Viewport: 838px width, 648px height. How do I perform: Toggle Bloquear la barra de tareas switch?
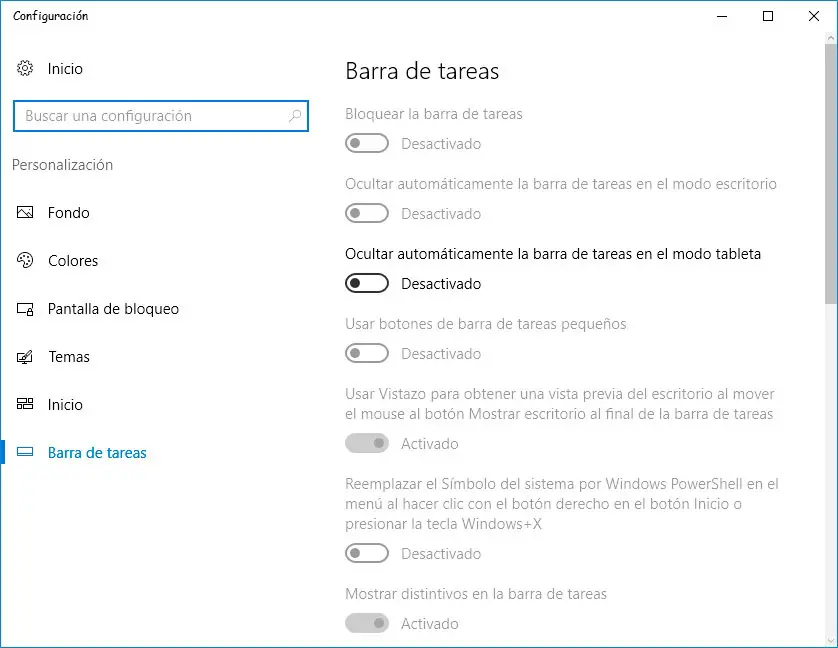coord(366,144)
